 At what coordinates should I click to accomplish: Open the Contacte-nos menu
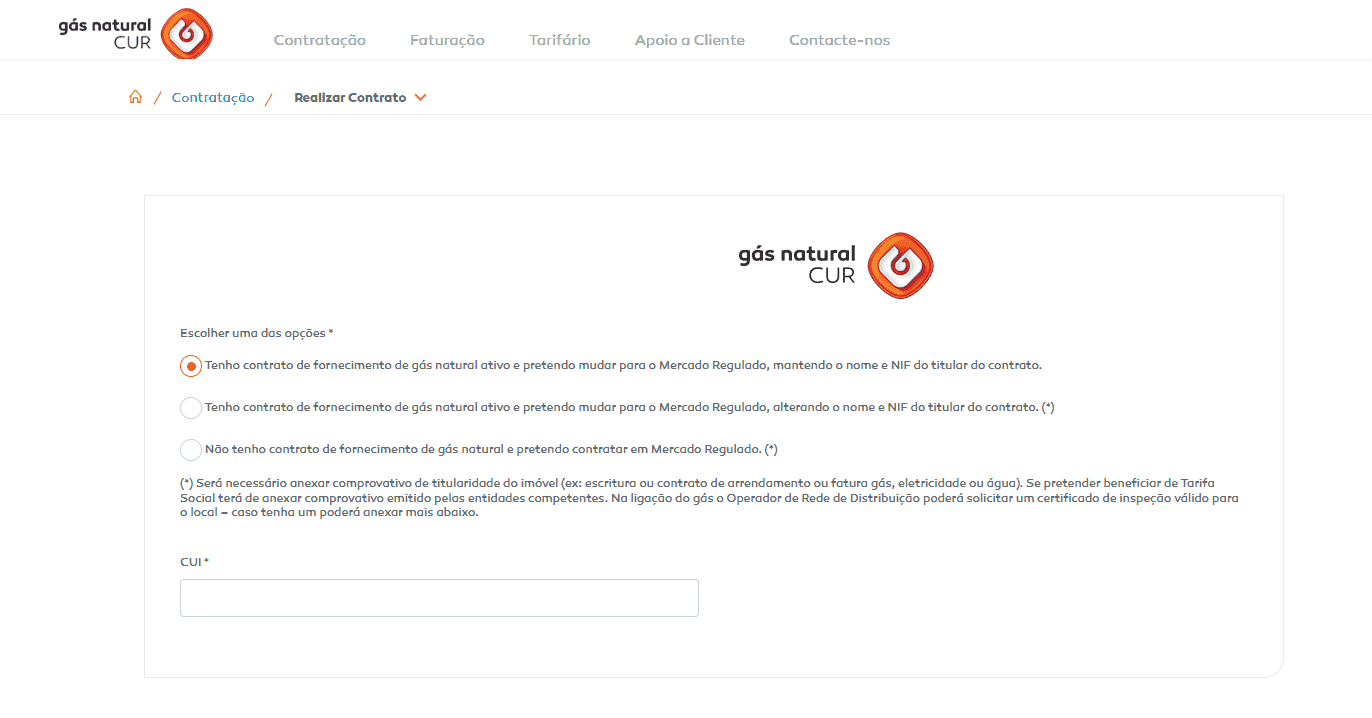839,40
